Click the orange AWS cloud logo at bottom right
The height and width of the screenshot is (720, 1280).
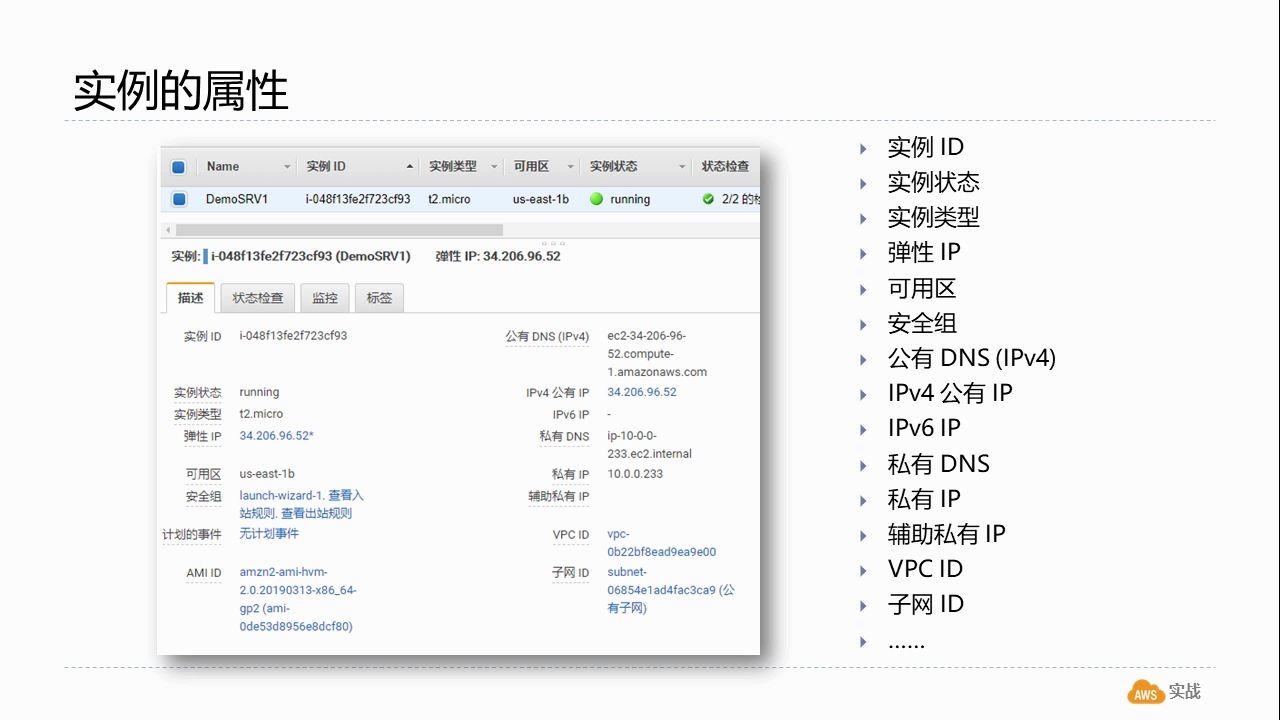point(1143,691)
